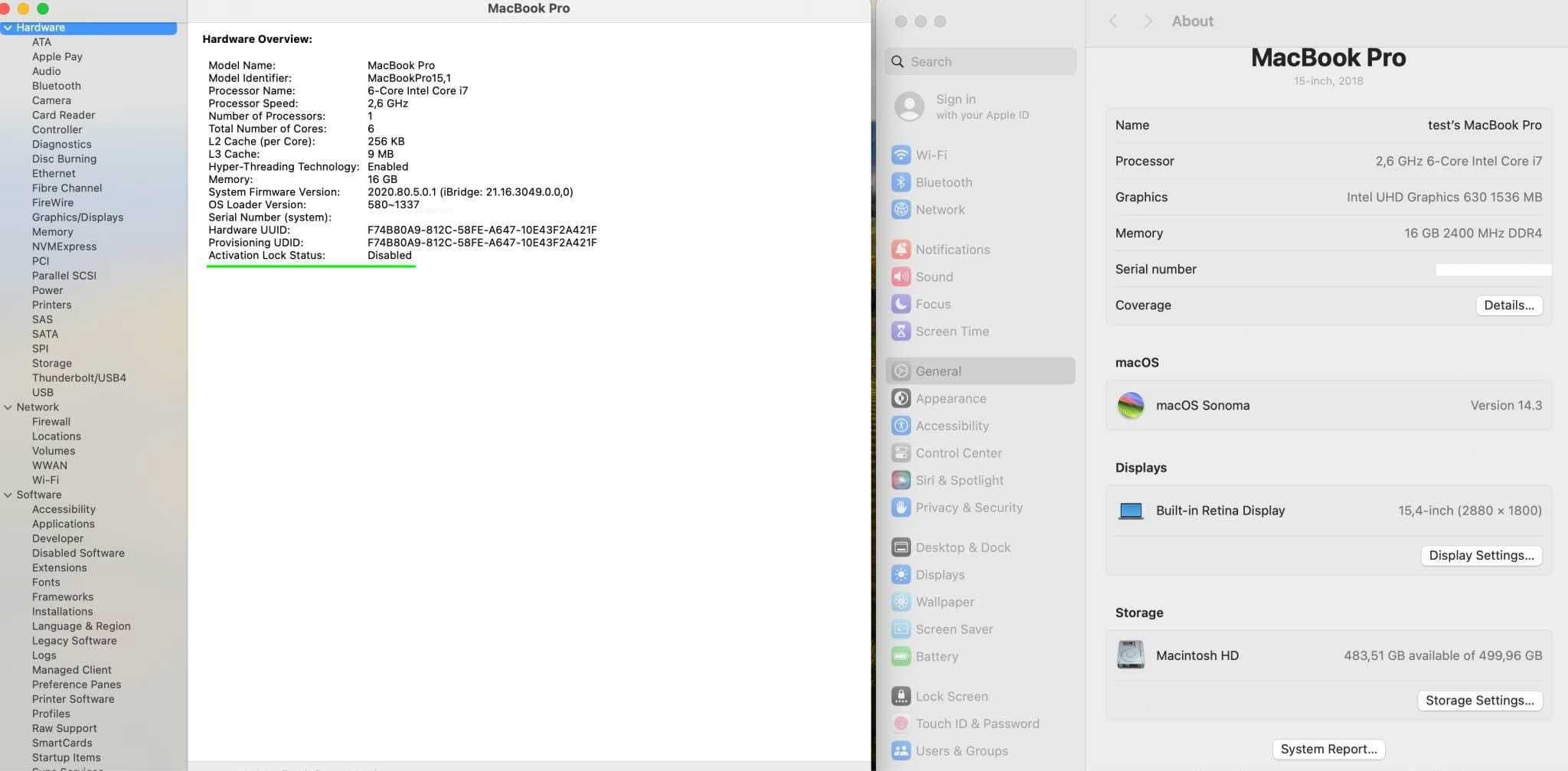Collapse the Software tree section

coord(8,495)
